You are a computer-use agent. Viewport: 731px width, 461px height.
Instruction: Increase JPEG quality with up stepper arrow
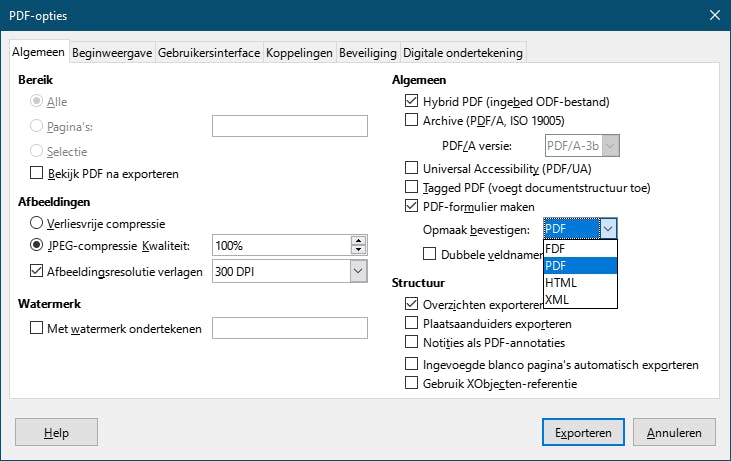click(x=358, y=241)
